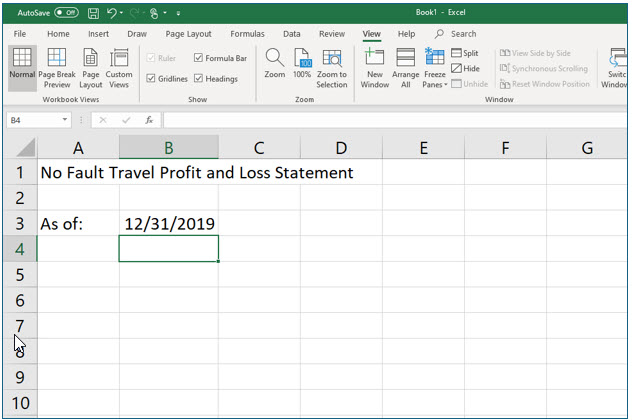Select row 10 header
The image size is (632, 420).
click(x=20, y=403)
